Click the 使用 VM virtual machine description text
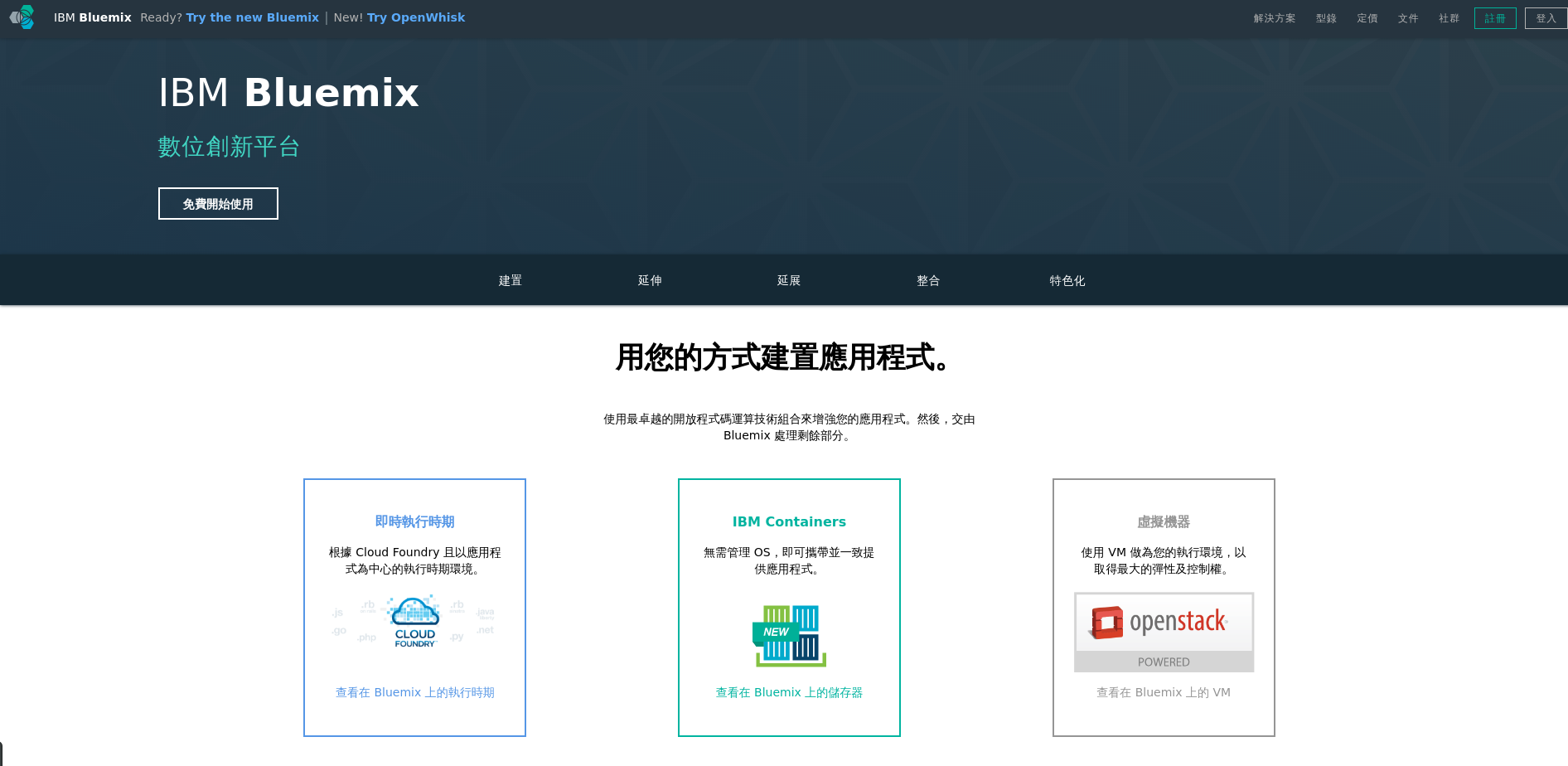The image size is (1568, 766). point(1164,560)
